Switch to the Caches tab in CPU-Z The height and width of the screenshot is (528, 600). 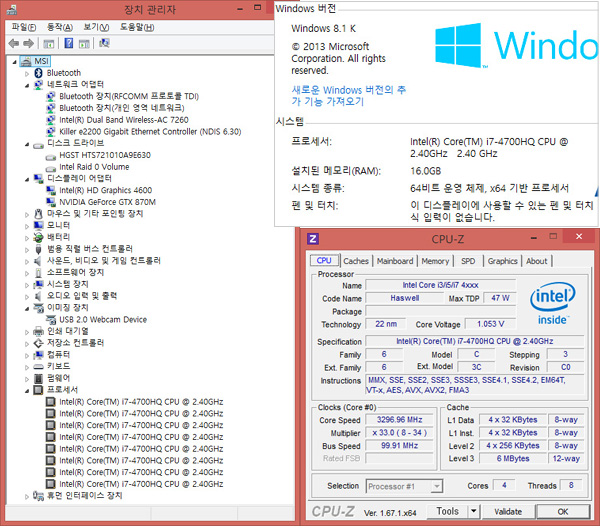[x=356, y=261]
